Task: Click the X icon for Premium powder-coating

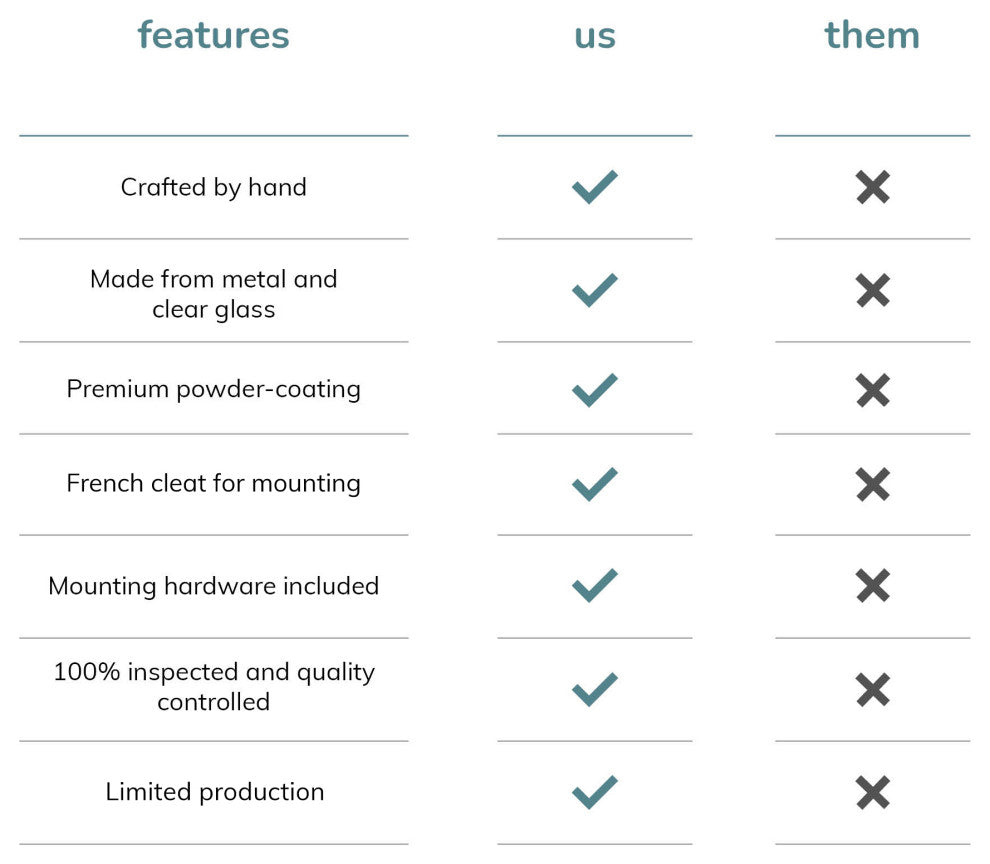Action: click(872, 390)
